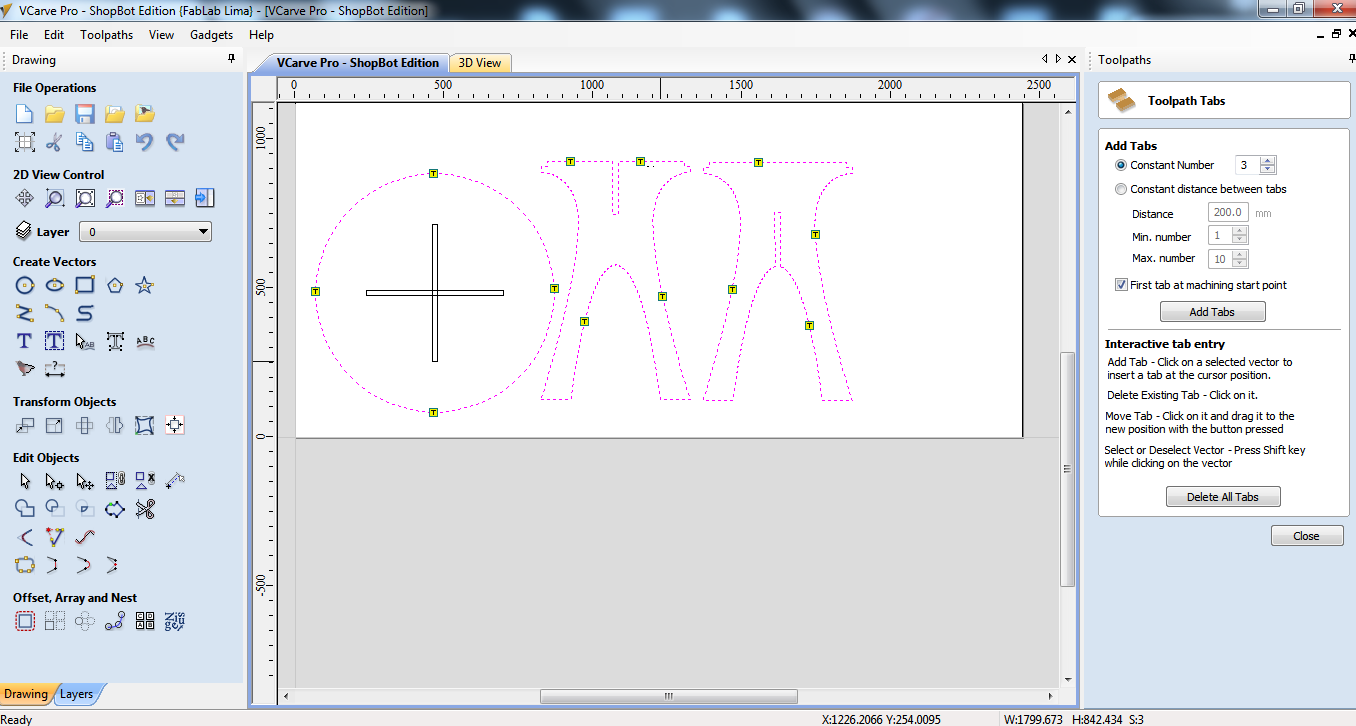Open the Help menu
Image resolution: width=1356 pixels, height=726 pixels.
coord(261,35)
